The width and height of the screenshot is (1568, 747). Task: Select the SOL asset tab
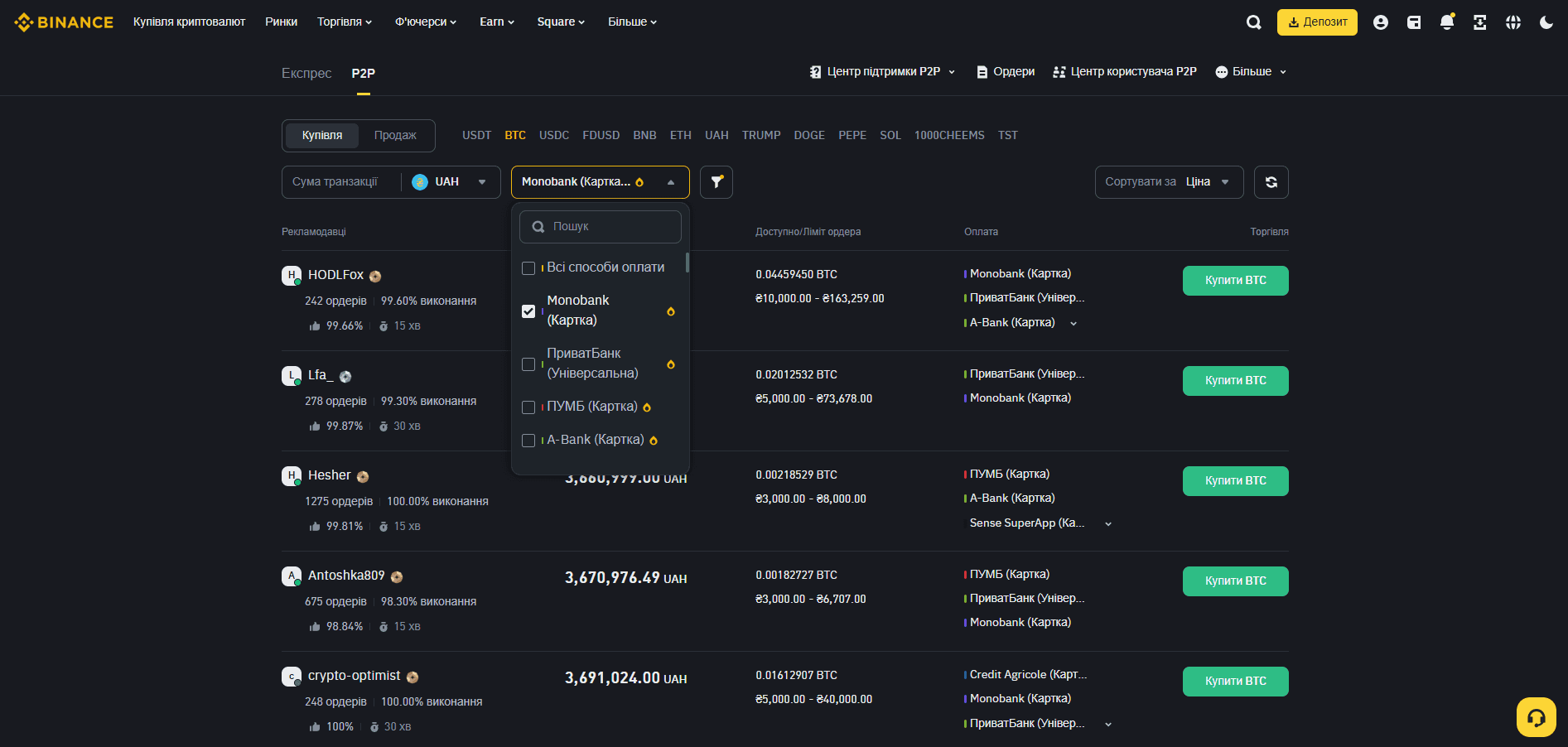click(890, 136)
